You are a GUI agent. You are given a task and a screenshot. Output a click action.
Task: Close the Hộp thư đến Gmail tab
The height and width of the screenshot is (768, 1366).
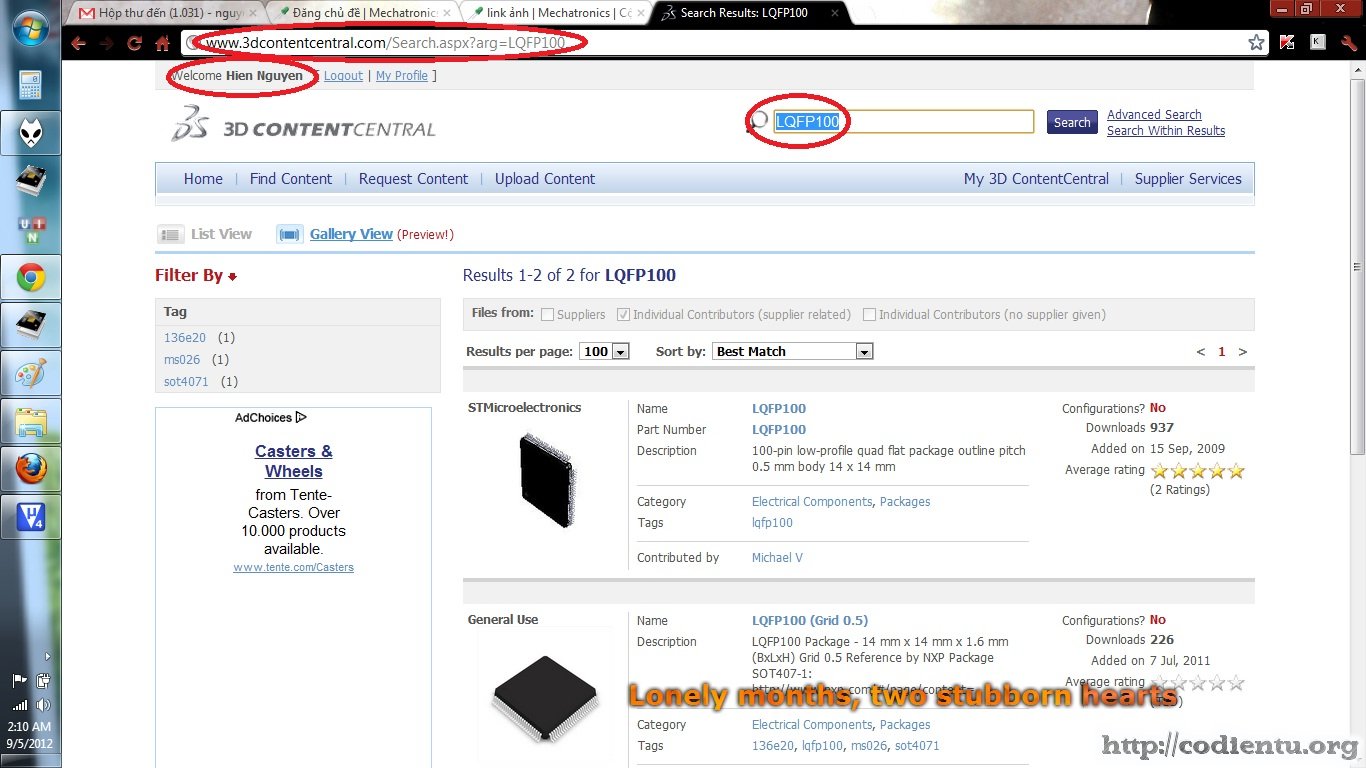[x=253, y=13]
